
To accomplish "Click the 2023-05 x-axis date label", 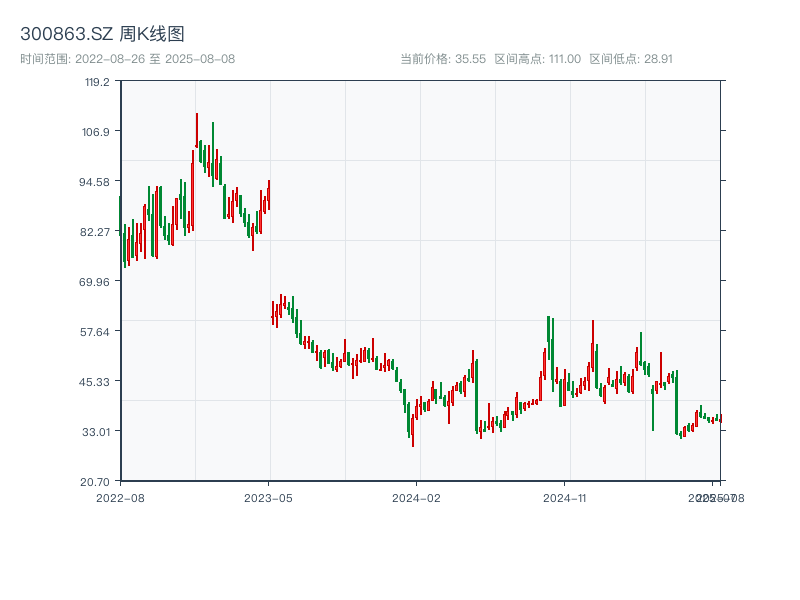I will point(269,497).
